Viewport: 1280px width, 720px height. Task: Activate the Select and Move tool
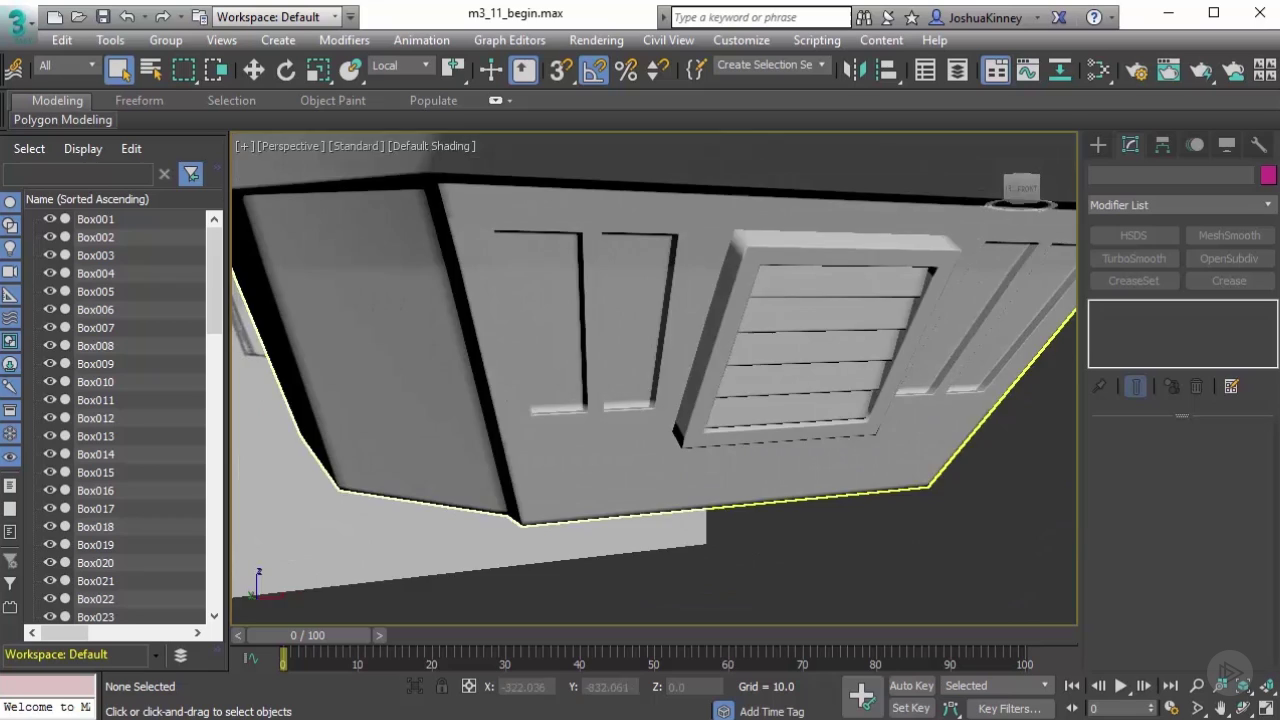(253, 69)
